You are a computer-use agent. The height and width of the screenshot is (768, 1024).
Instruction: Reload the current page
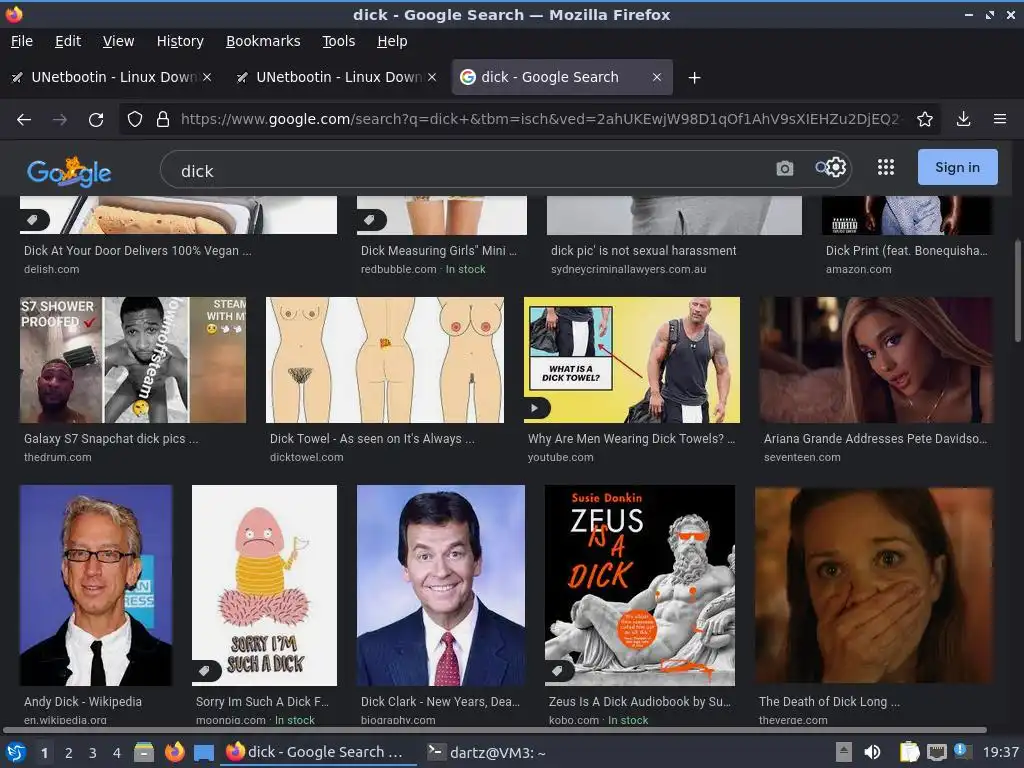[96, 120]
